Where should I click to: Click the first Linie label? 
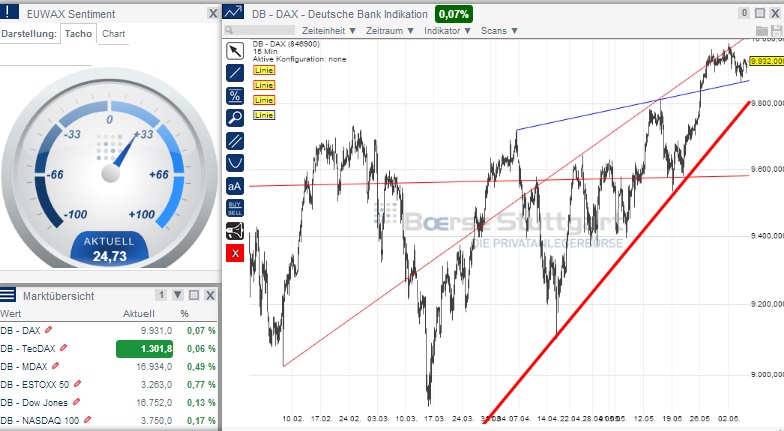(264, 70)
